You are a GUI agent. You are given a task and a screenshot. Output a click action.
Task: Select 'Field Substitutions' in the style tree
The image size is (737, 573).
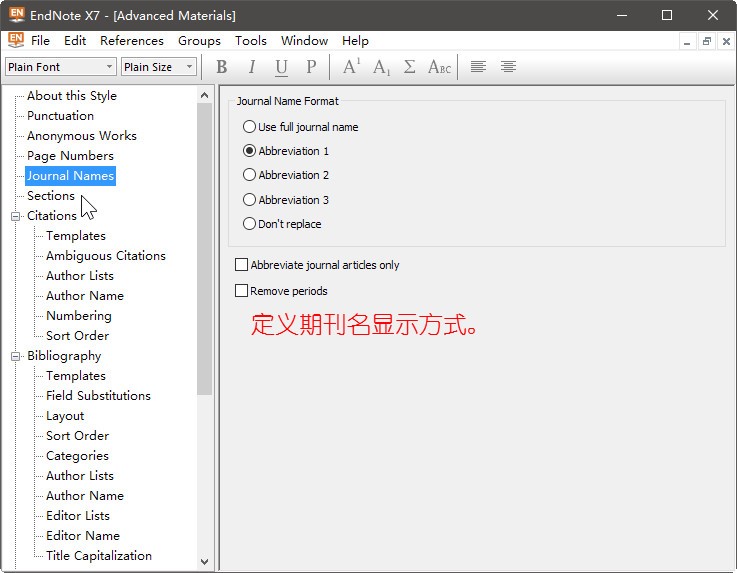click(x=98, y=396)
